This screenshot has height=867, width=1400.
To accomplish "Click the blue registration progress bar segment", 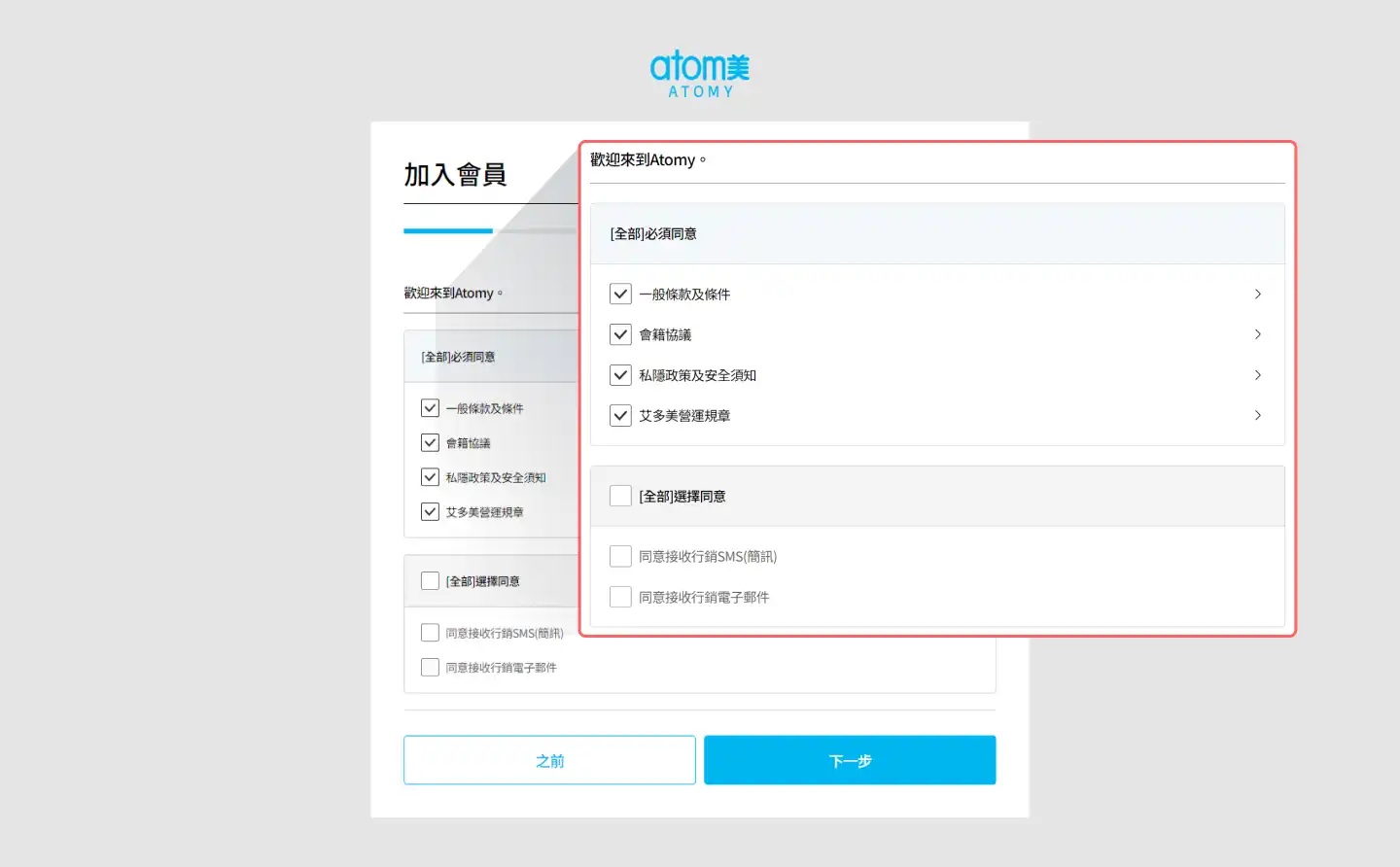I will tap(448, 231).
